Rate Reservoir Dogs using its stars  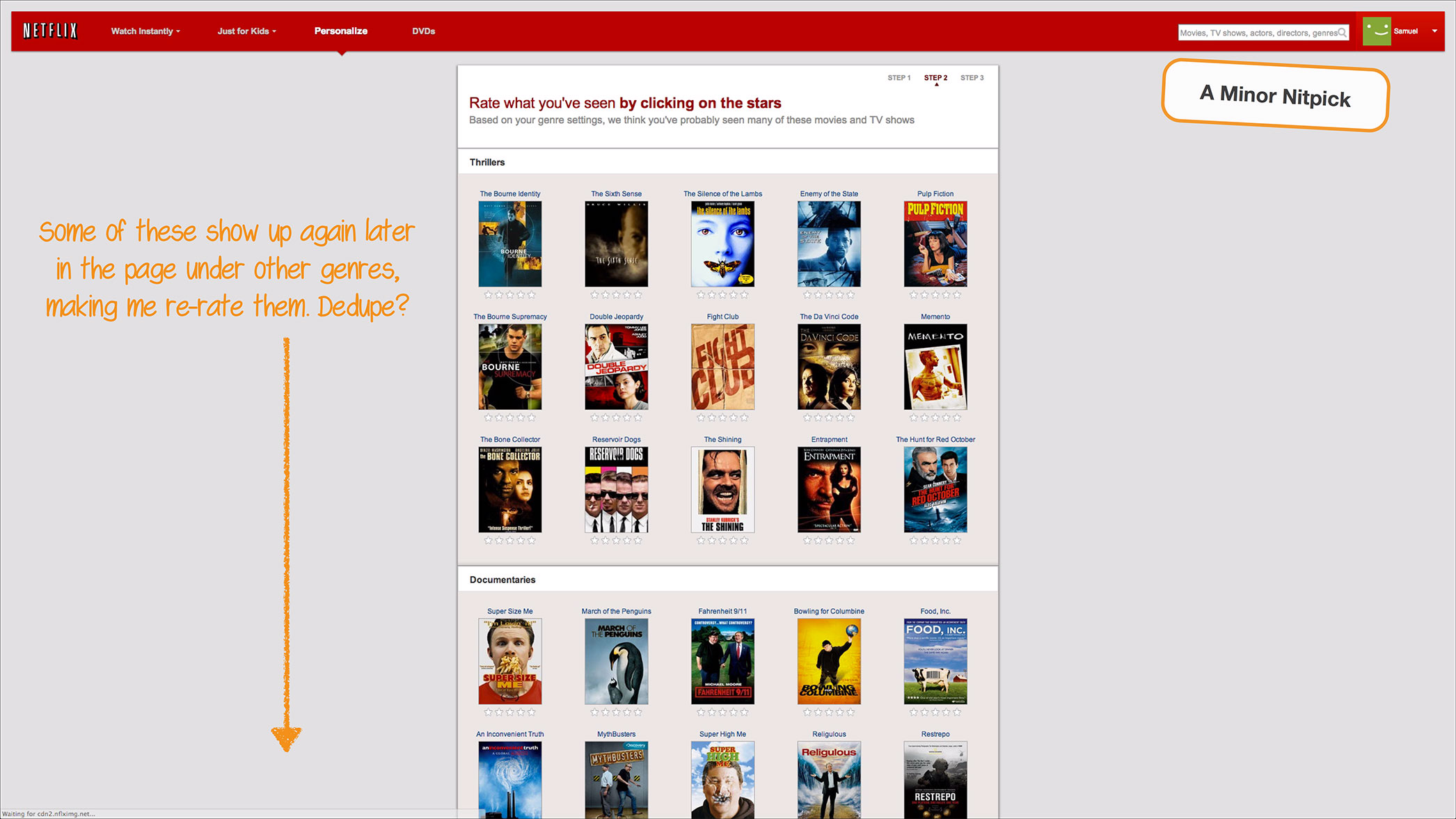617,541
